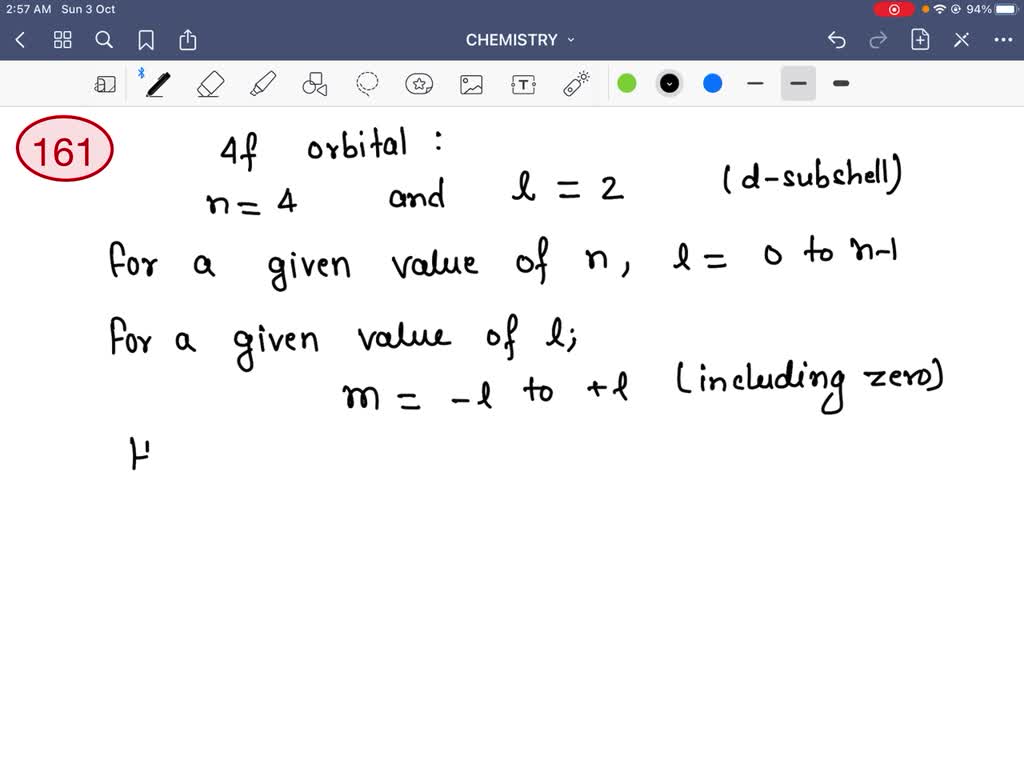Open the sticker/stamp tool
Image resolution: width=1024 pixels, height=768 pixels.
tap(420, 84)
